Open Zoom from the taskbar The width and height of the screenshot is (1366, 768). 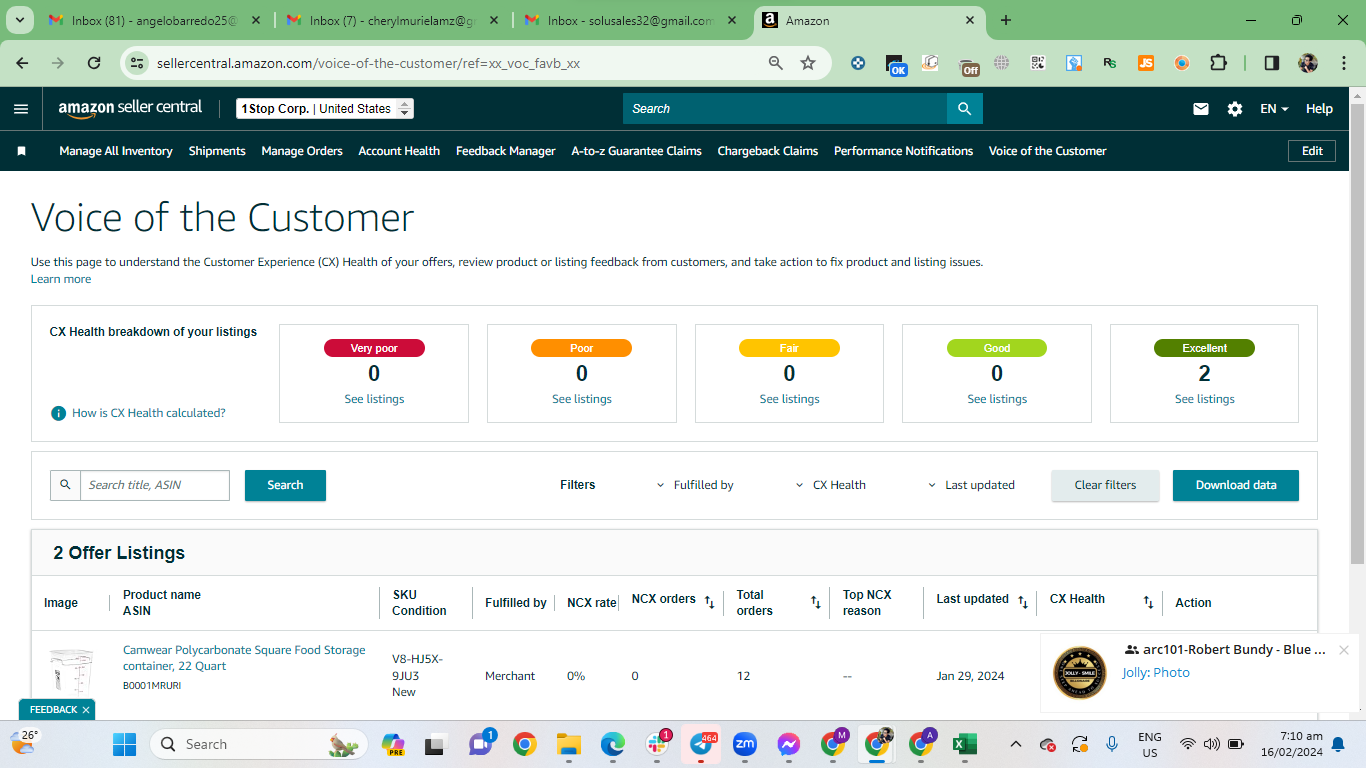click(x=745, y=744)
